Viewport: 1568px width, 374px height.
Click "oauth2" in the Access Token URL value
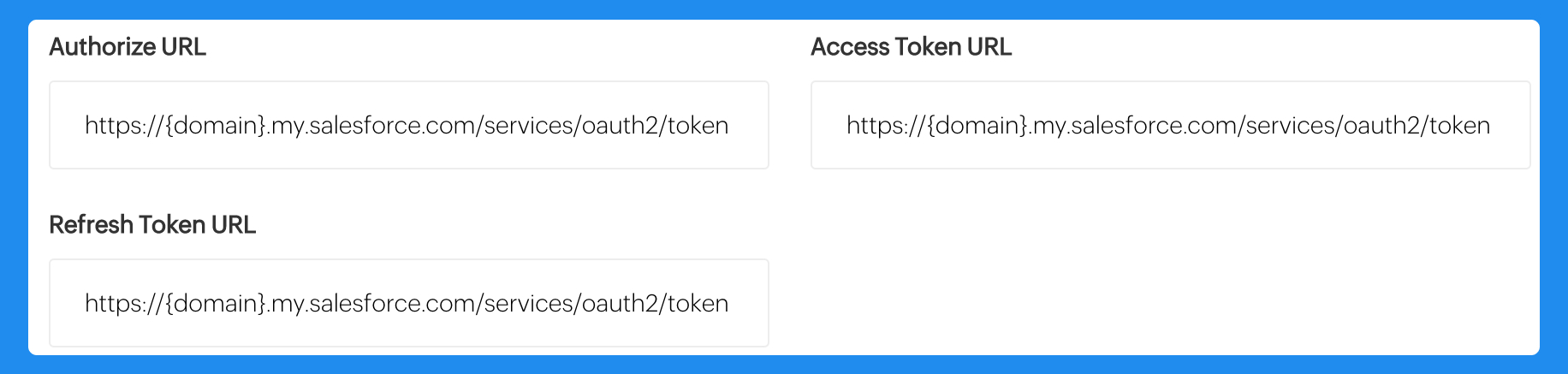(1381, 126)
